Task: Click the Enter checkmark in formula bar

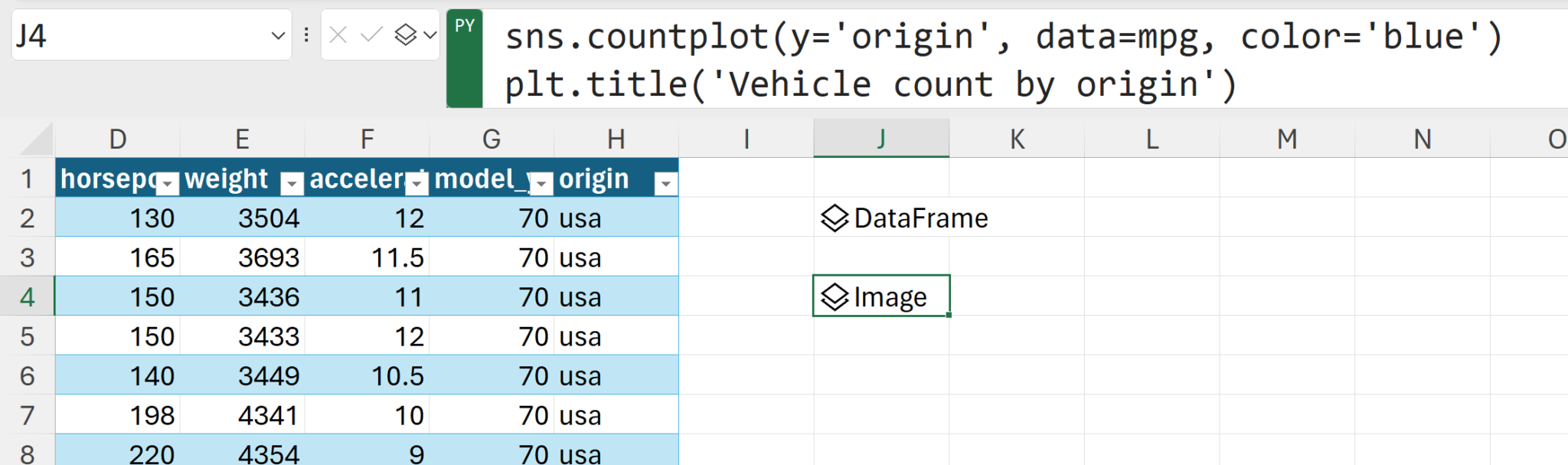Action: coord(371,34)
